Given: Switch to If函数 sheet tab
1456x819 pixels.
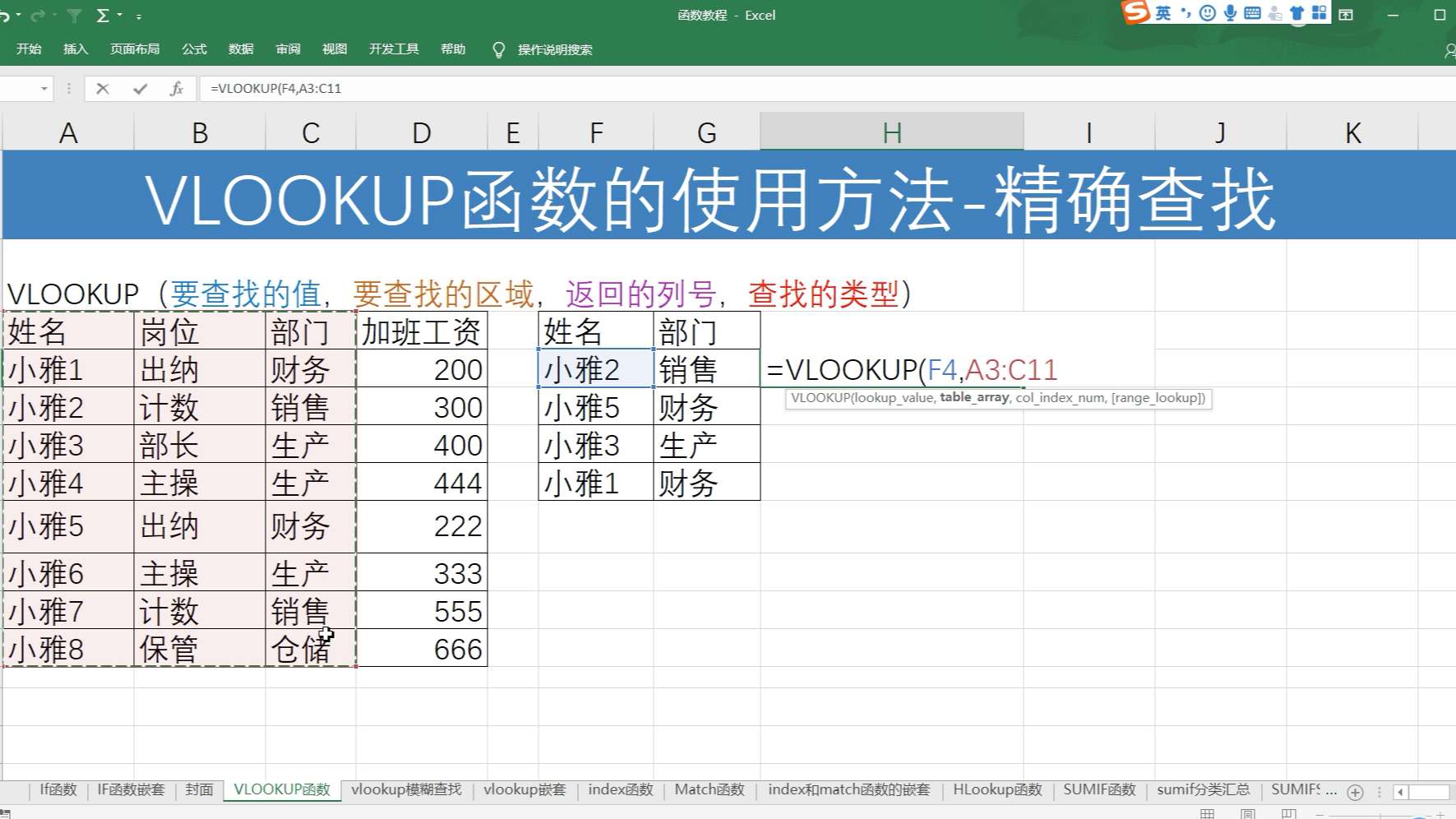Looking at the screenshot, I should 58,790.
